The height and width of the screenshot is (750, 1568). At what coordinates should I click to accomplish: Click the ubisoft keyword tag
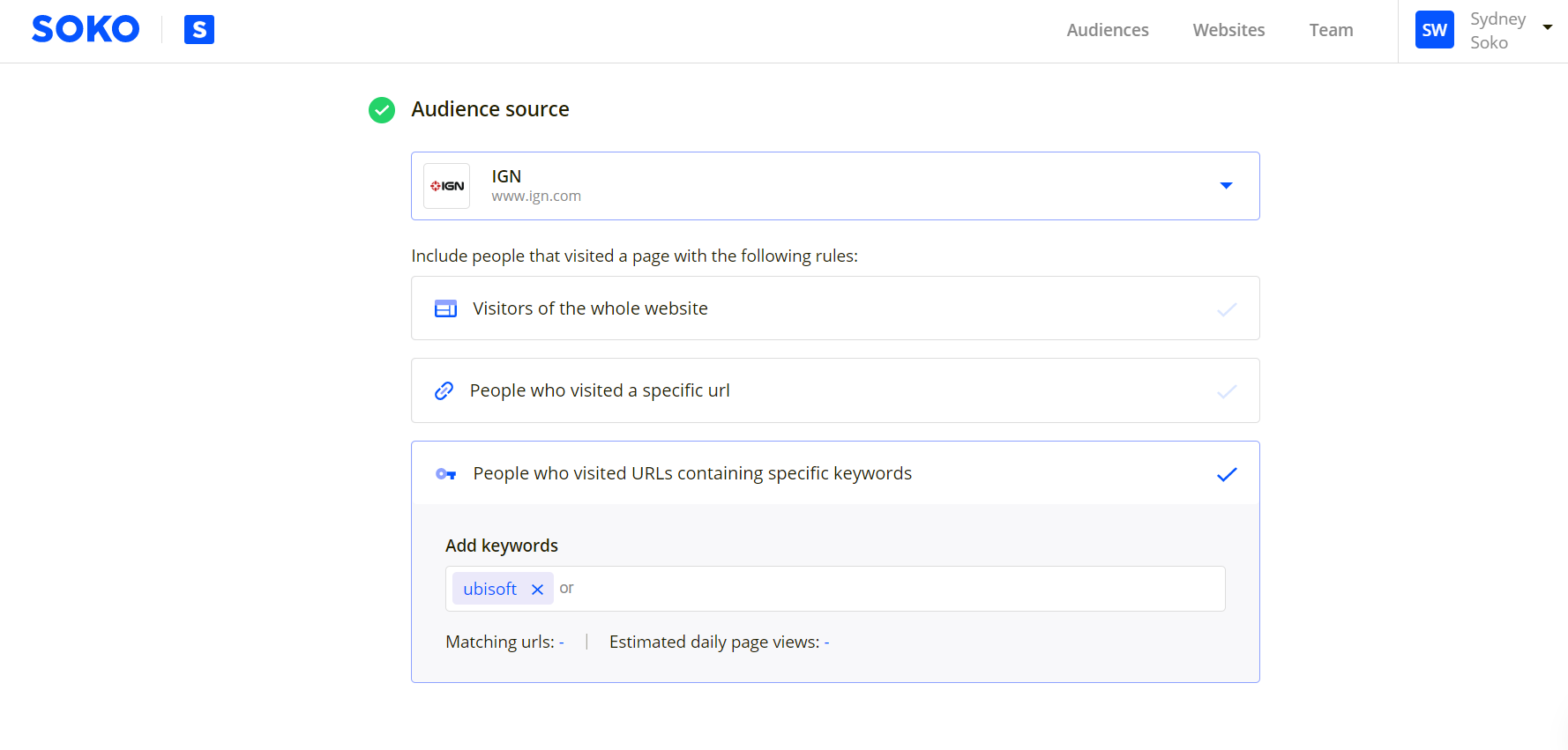coord(489,589)
